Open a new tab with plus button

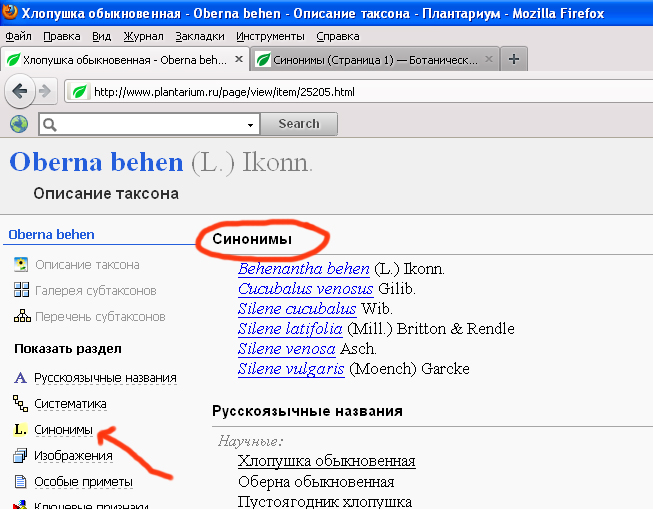[514, 59]
